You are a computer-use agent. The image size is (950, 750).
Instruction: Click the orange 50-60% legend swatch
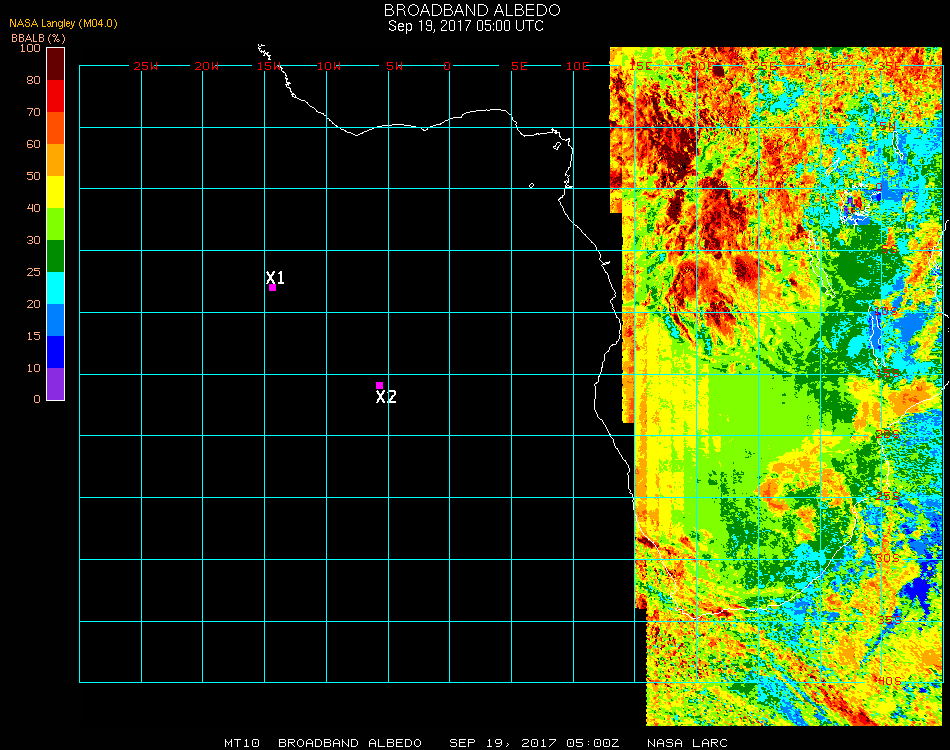[x=56, y=160]
